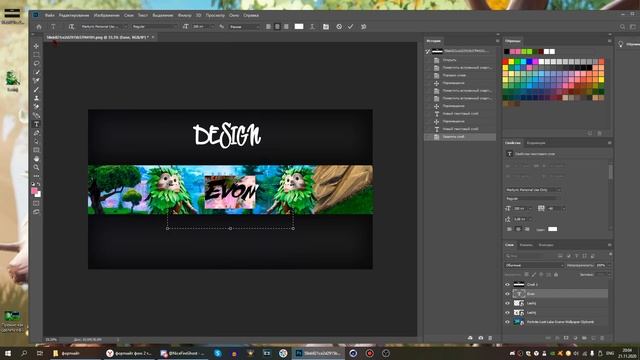Close the open document tab
The image size is (640, 360).
tap(153, 37)
